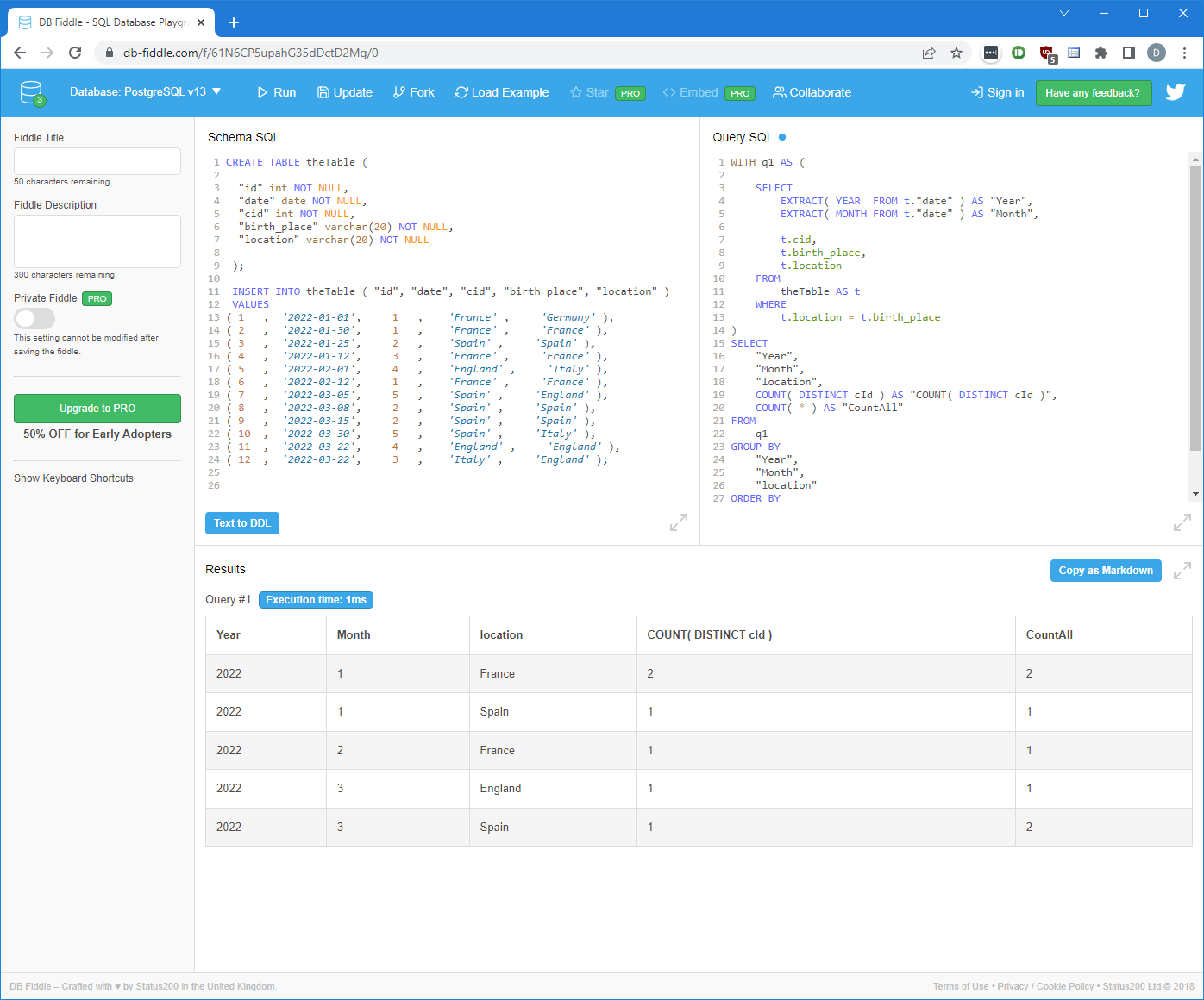The image size is (1204, 1000).
Task: Click the blue table extension icon
Action: pos(1074,53)
